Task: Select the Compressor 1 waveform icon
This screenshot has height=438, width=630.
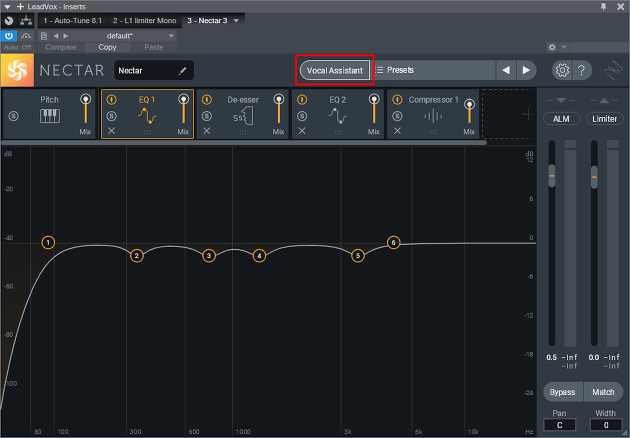Action: coord(433,117)
